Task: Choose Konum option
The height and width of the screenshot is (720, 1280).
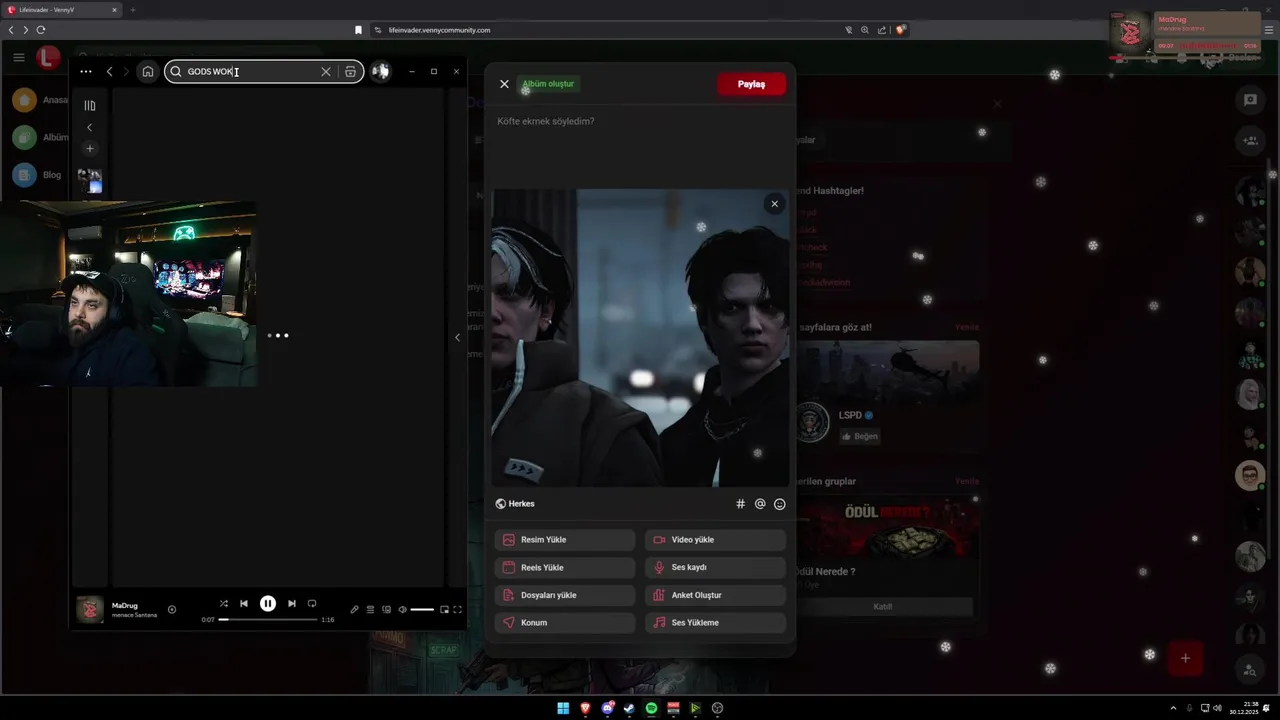Action: tap(565, 622)
